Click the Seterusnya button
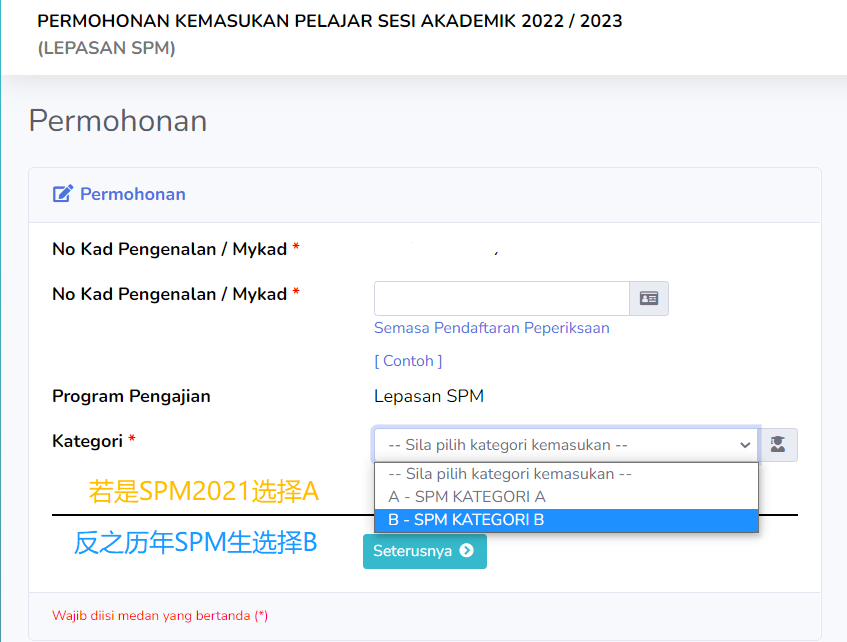 [425, 551]
